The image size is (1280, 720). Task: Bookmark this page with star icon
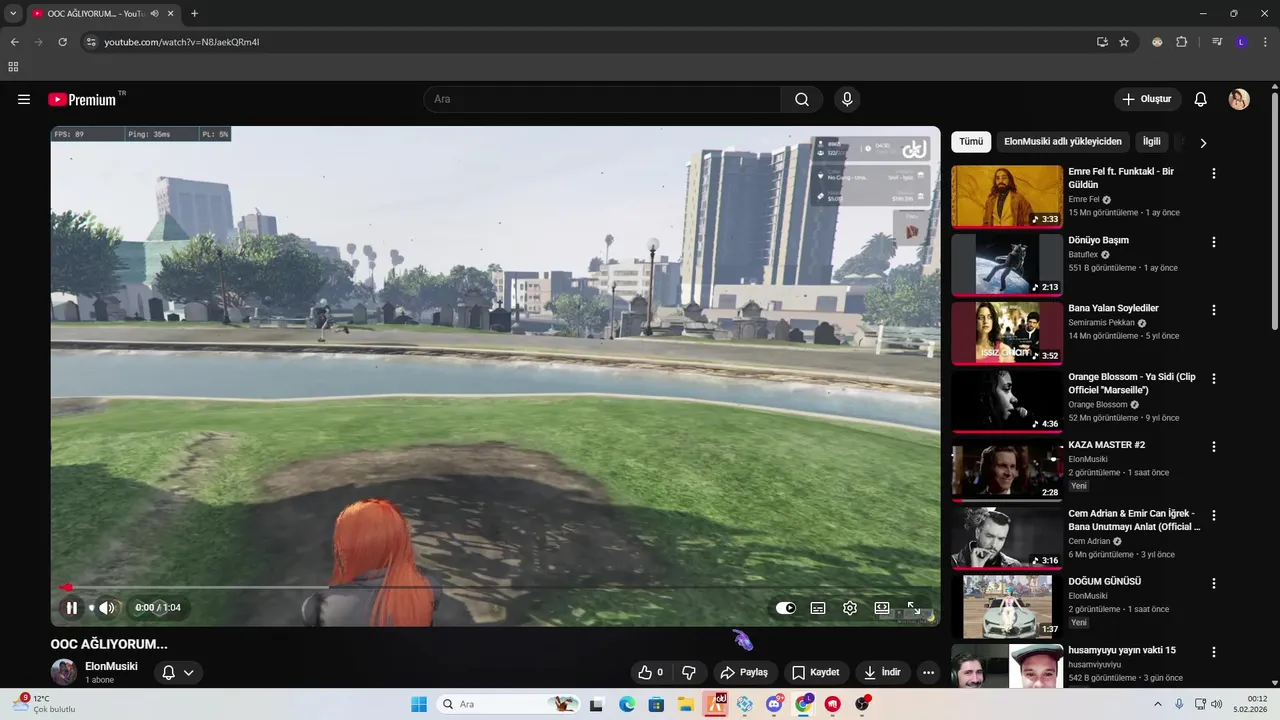(x=1124, y=42)
